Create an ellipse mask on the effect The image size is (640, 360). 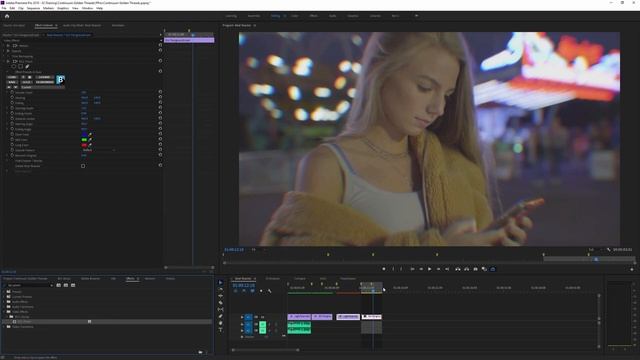click(x=14, y=67)
